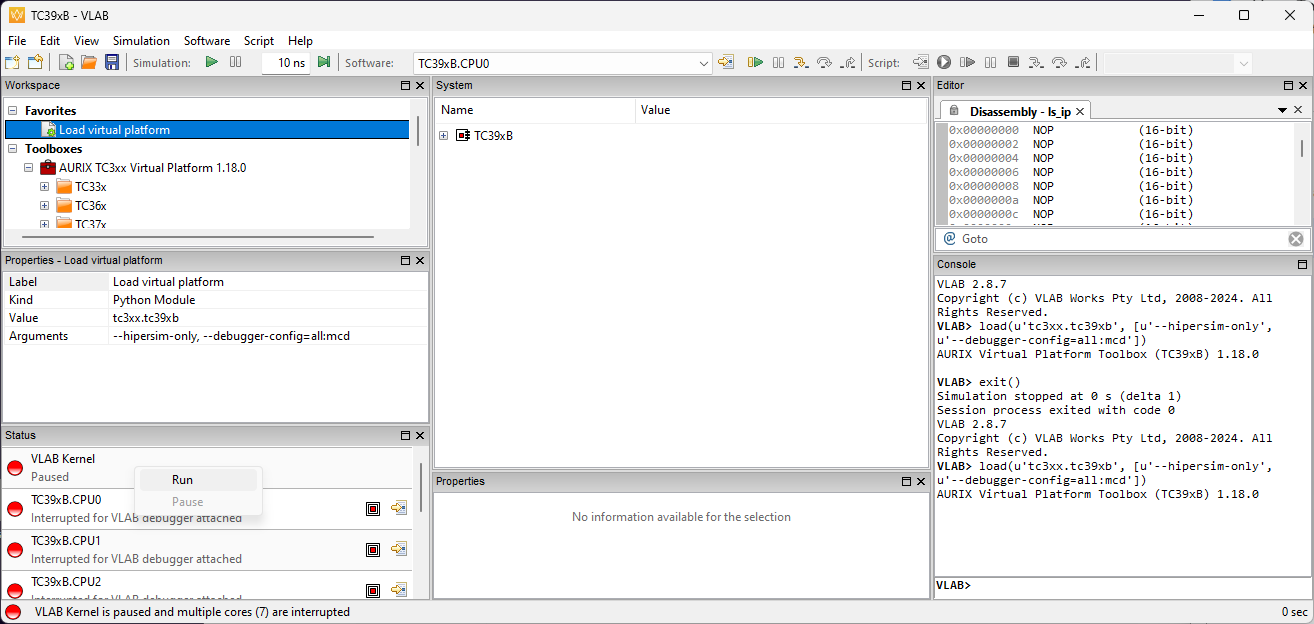The width and height of the screenshot is (1314, 624).
Task: Click the orange Open folder toolbar icon
Action: tap(89, 62)
